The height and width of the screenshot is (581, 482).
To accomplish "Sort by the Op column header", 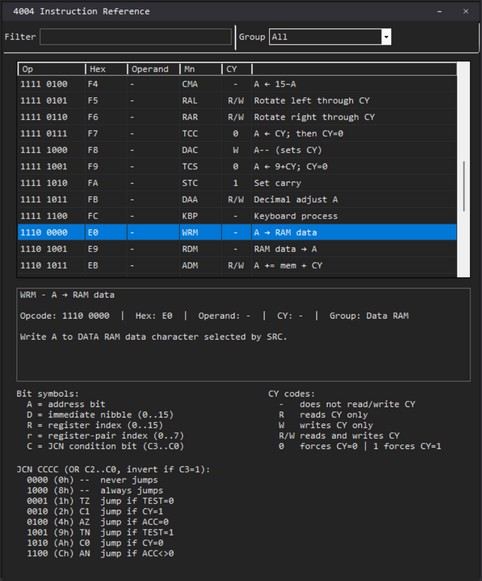I will point(51,69).
